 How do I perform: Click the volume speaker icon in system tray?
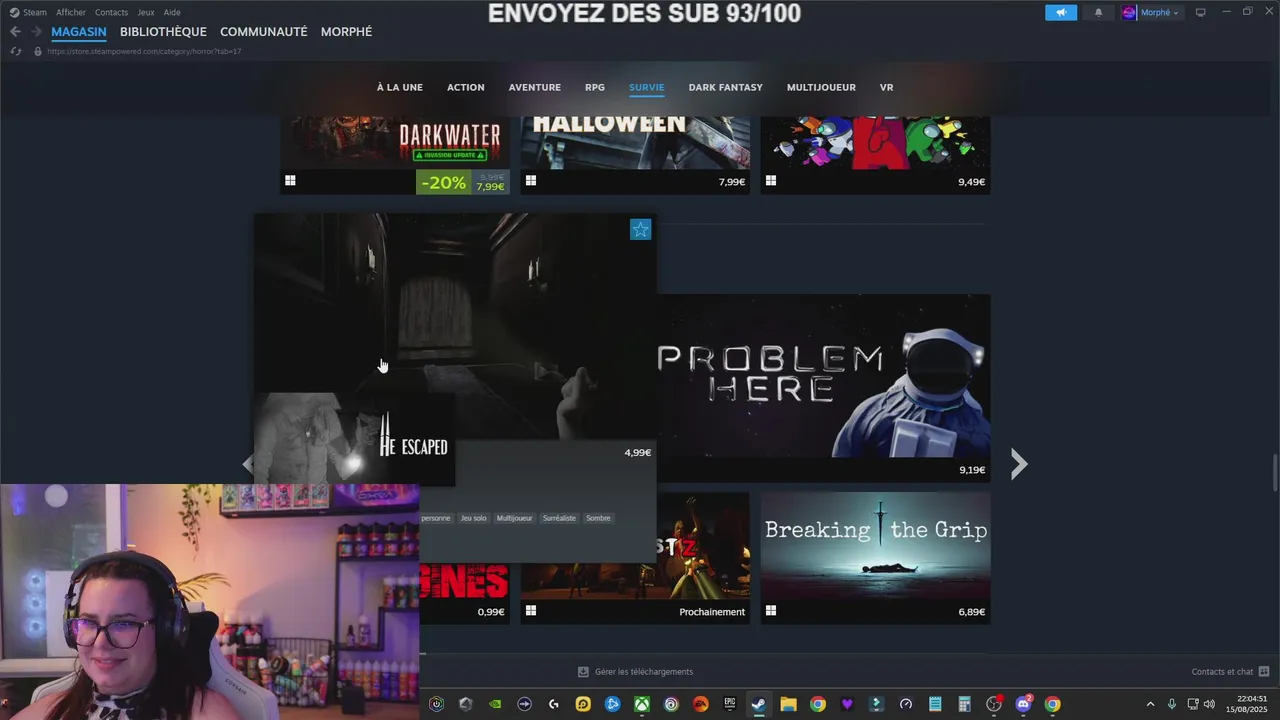tap(1209, 704)
